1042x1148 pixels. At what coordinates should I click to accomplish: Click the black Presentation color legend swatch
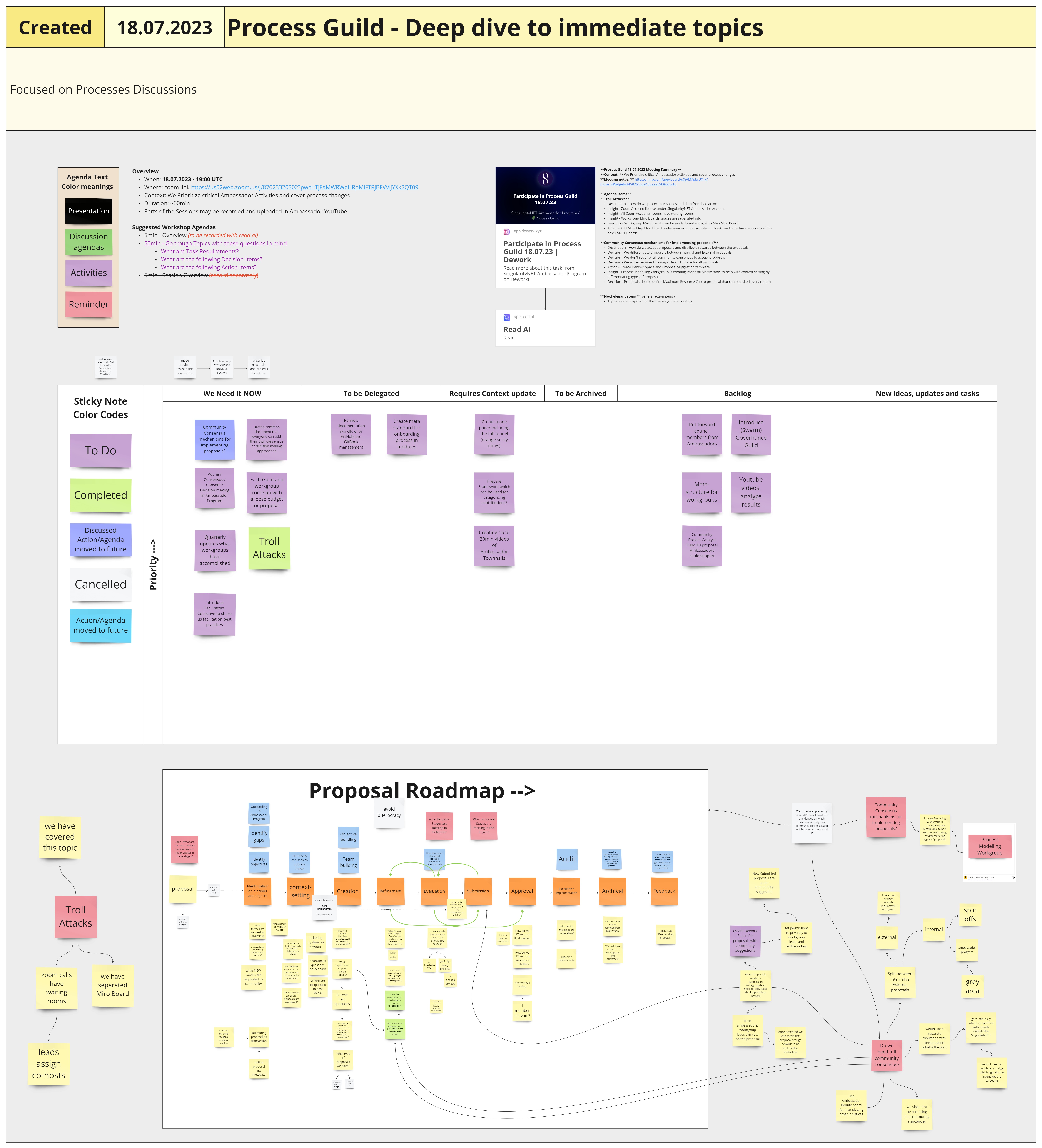[x=89, y=211]
